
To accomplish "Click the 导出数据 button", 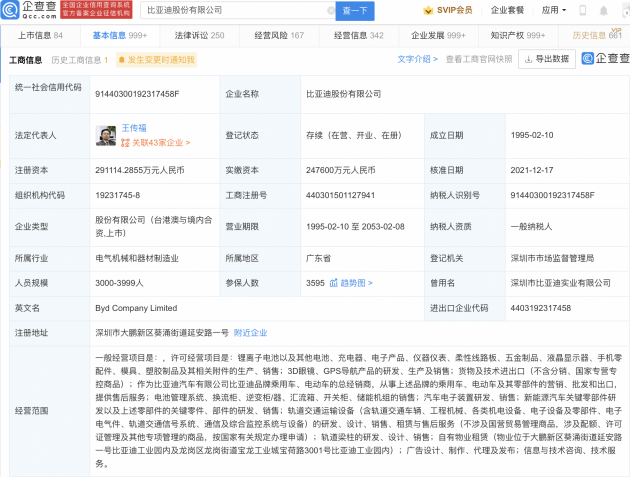I will click(547, 59).
